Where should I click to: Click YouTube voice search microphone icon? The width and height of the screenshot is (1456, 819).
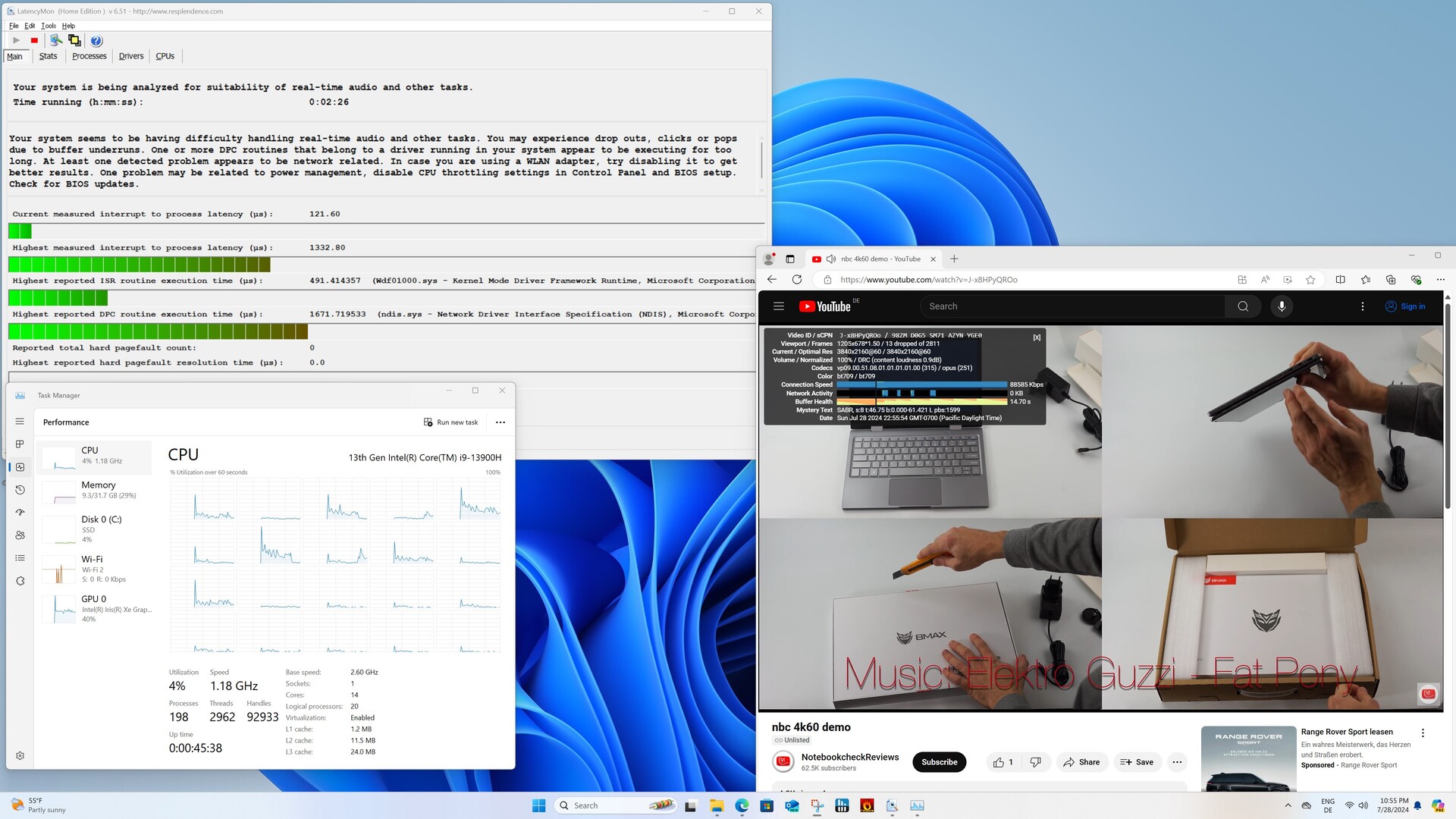(x=1282, y=306)
